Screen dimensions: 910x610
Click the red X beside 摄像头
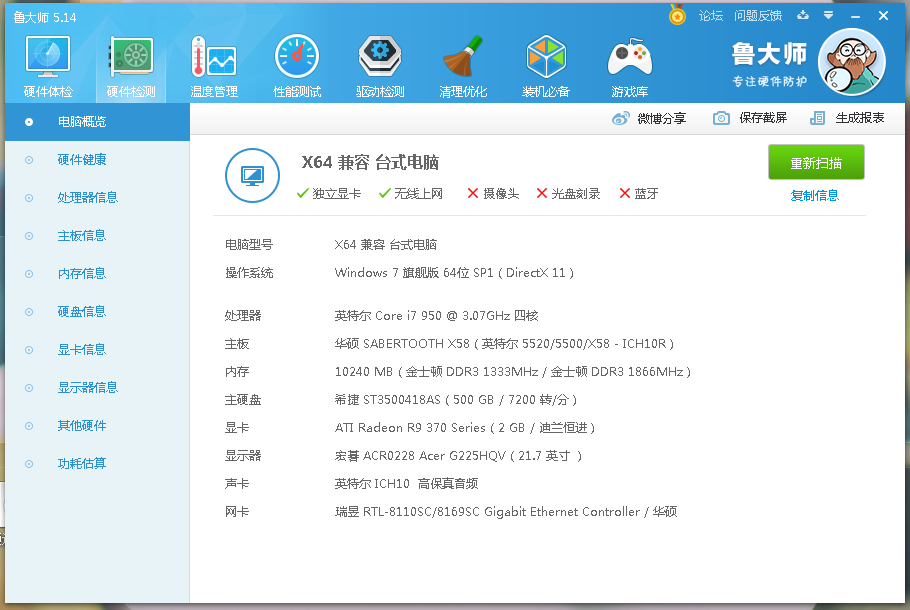(x=472, y=193)
